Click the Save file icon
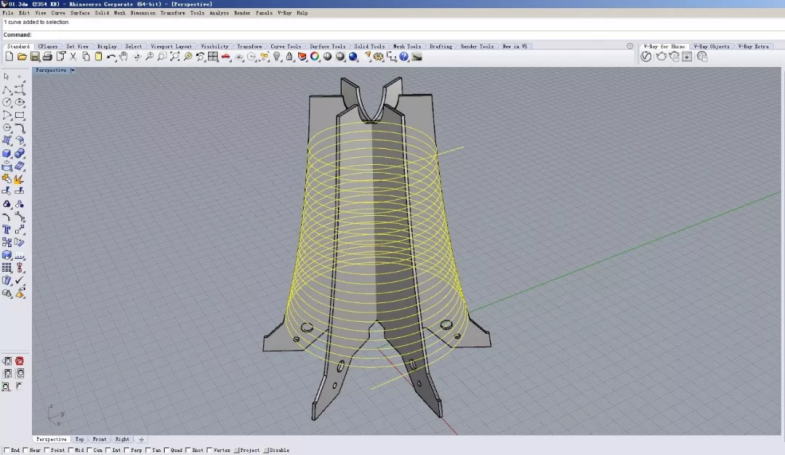Image resolution: width=785 pixels, height=455 pixels. coord(35,57)
